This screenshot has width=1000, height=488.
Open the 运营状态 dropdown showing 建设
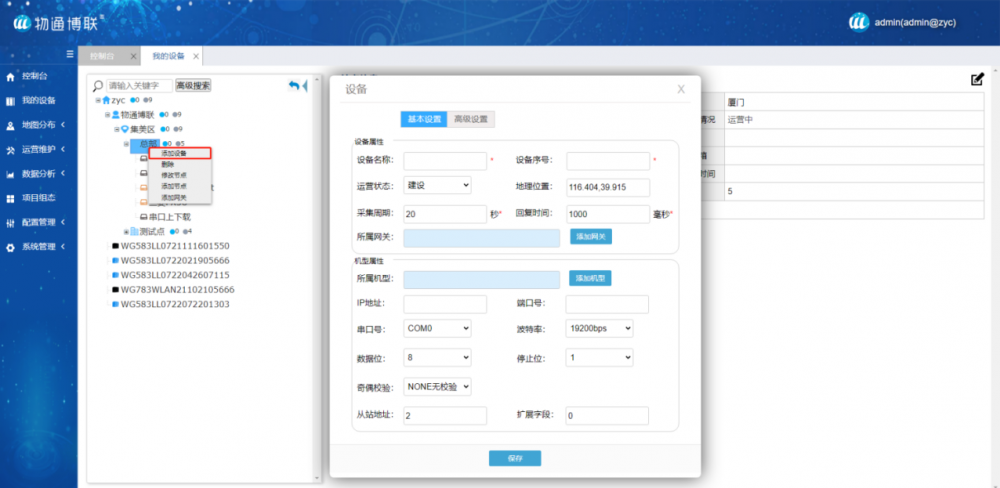coord(438,186)
